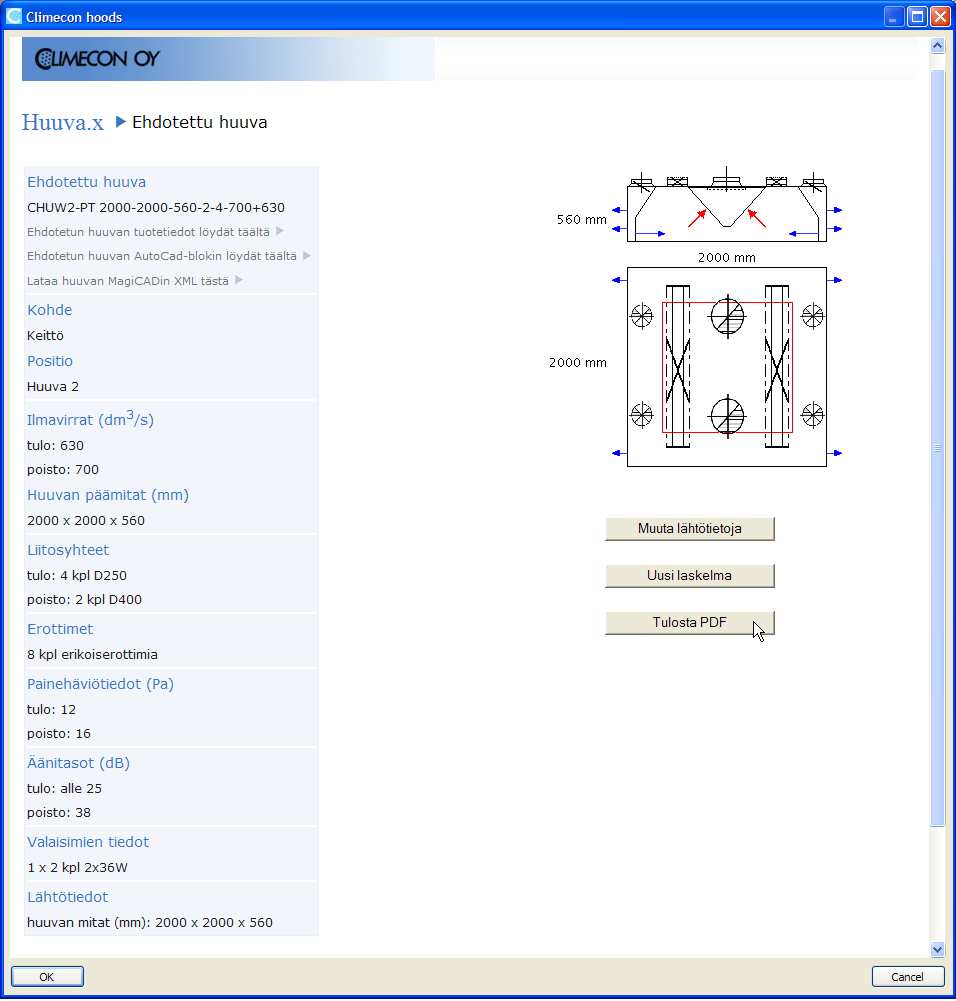Screen dimensions: 956x1001
Task: Click the 'Liitosyhteet' heading
Action: 68,550
